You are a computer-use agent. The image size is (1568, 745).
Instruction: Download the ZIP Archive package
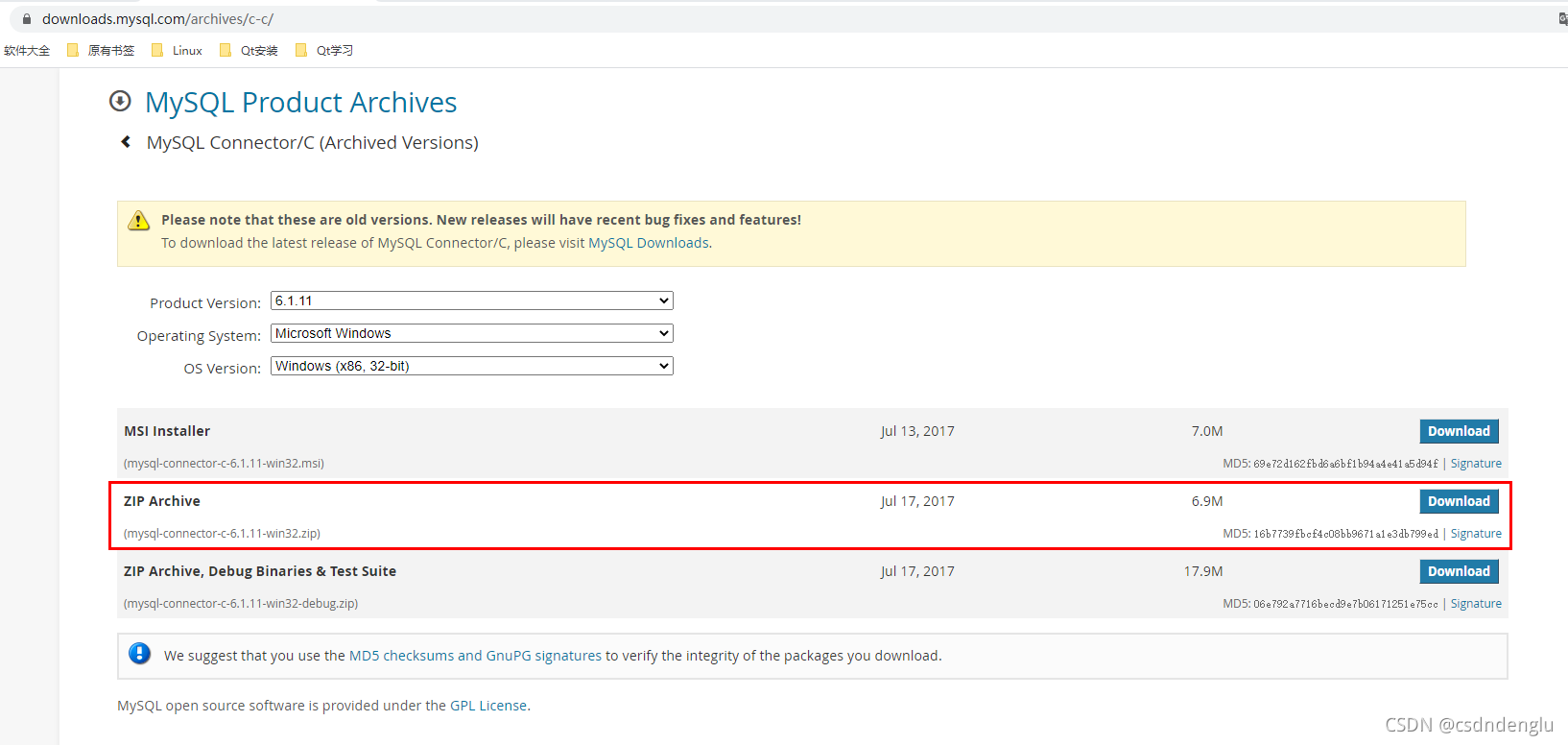pyautogui.click(x=1459, y=501)
